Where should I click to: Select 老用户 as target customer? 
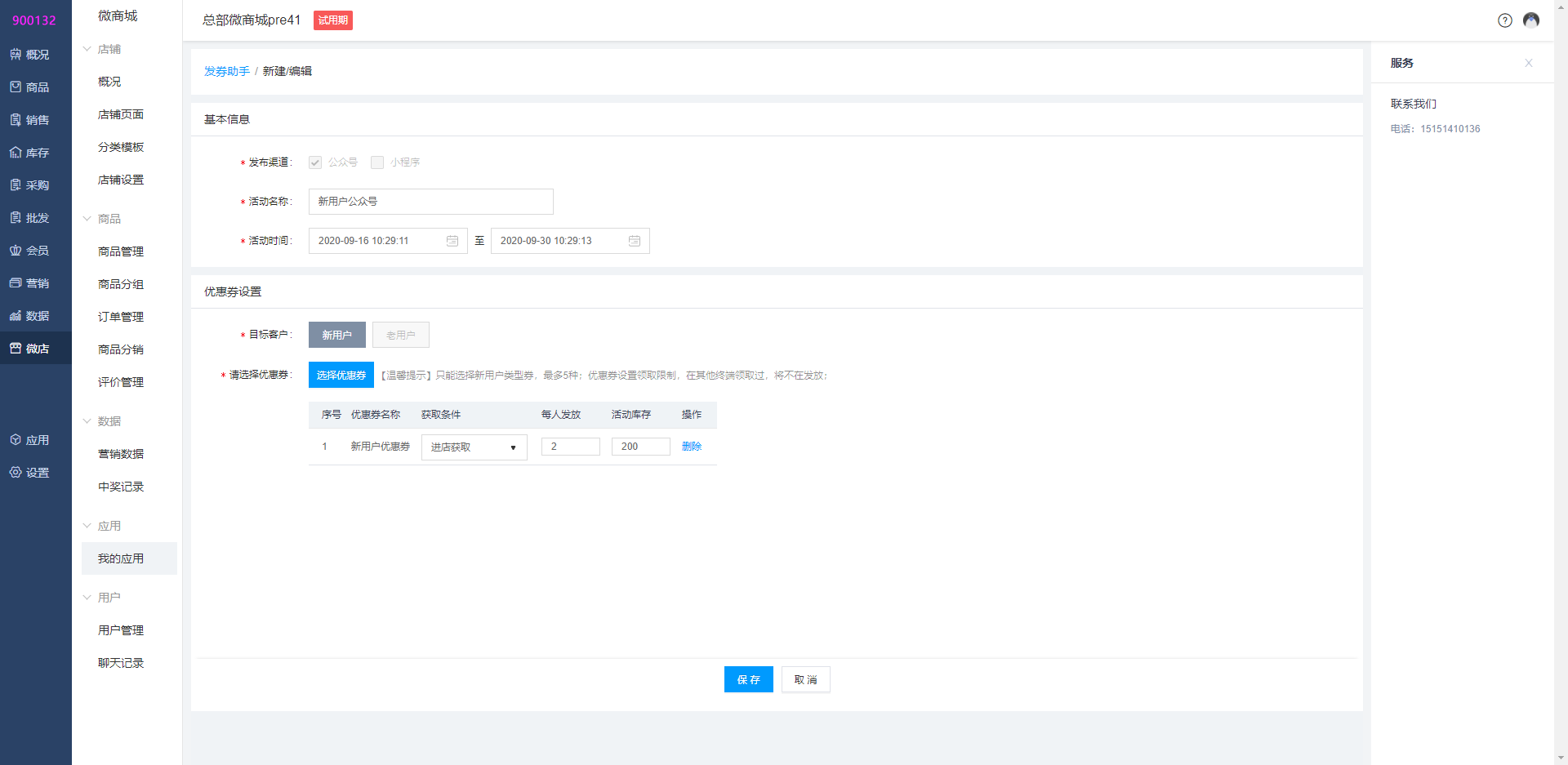(x=400, y=335)
